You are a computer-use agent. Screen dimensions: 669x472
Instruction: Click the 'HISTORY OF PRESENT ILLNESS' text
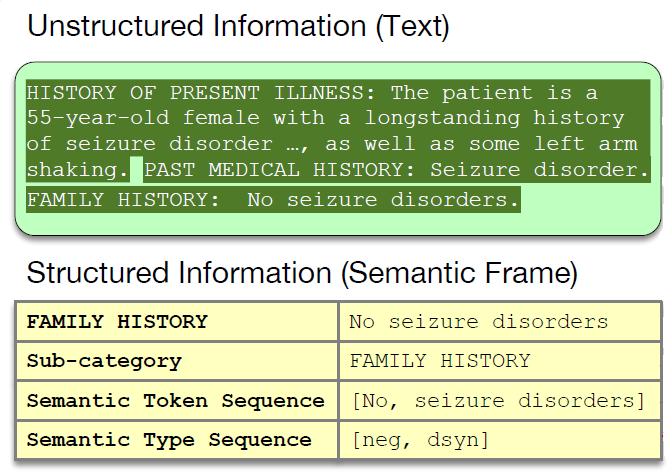pos(195,93)
